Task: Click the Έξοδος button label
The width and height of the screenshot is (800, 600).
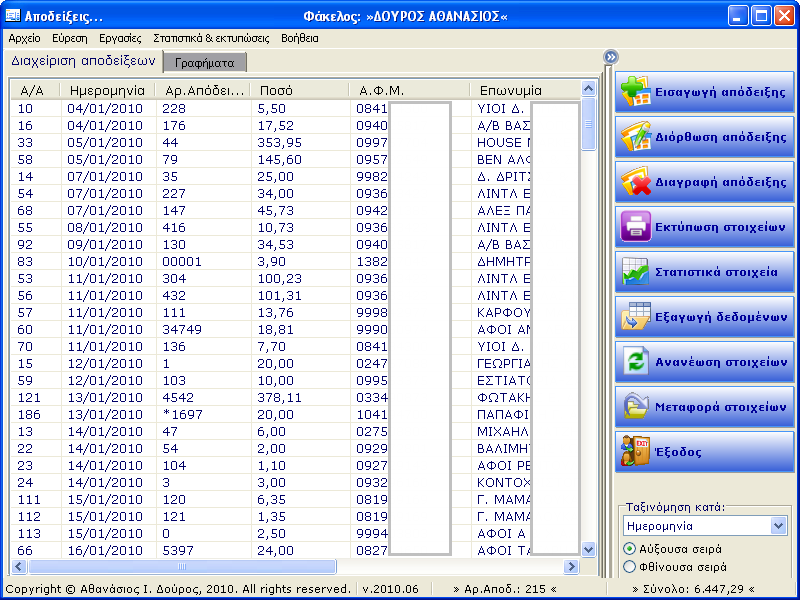Action: [678, 452]
